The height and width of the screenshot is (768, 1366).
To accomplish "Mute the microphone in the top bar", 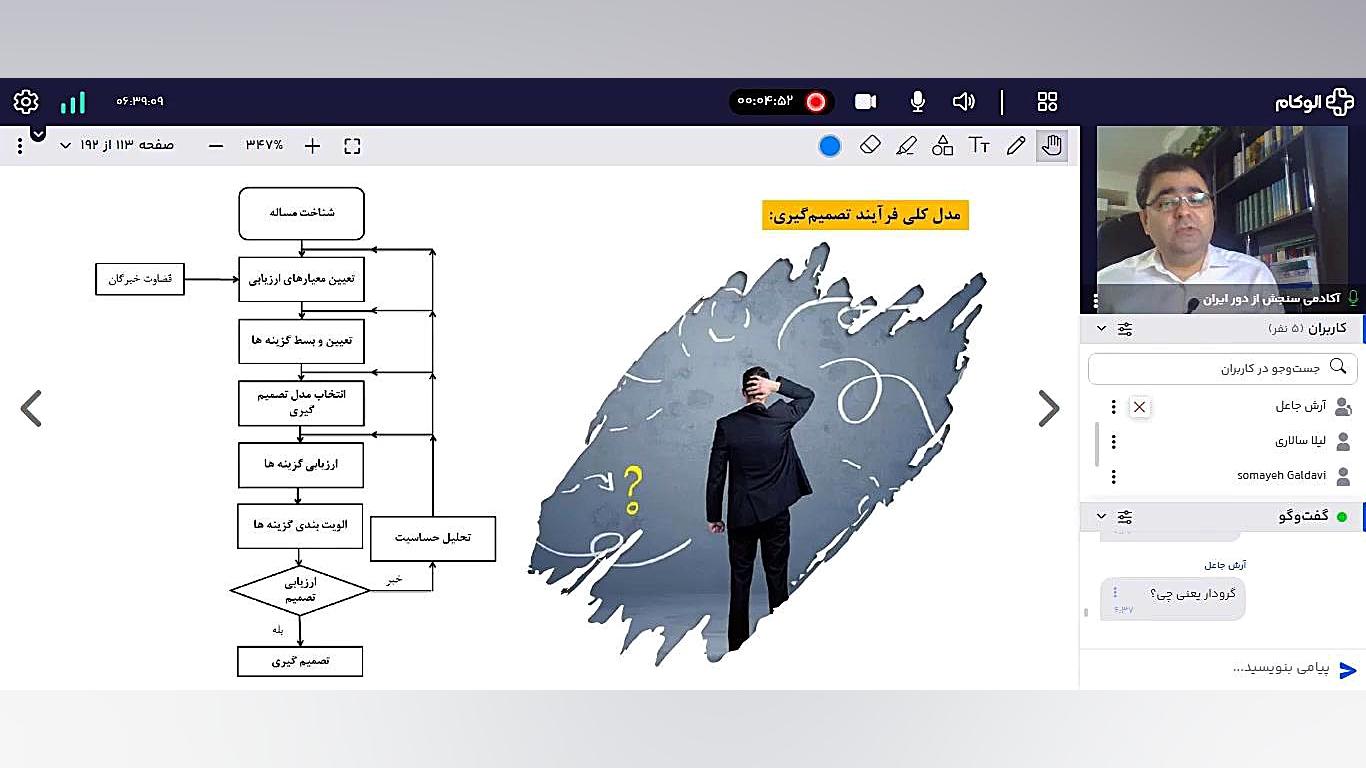I will click(x=917, y=101).
